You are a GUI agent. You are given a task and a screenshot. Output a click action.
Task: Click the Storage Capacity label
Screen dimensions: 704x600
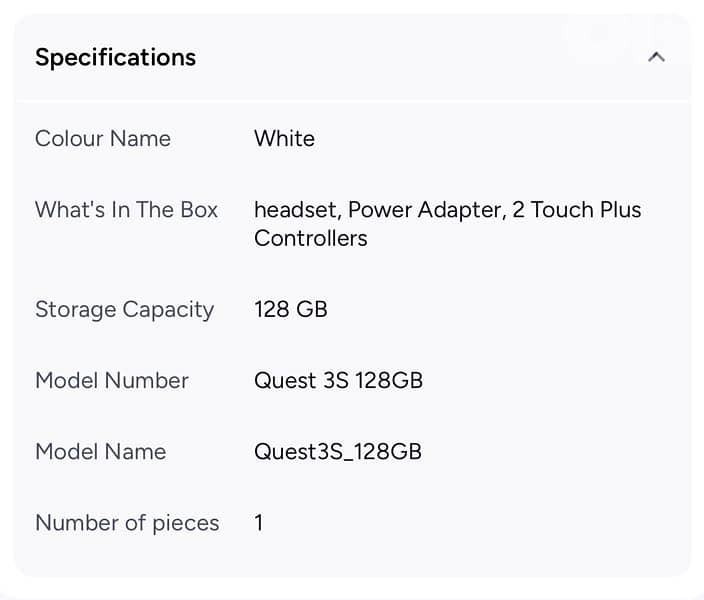tap(124, 309)
